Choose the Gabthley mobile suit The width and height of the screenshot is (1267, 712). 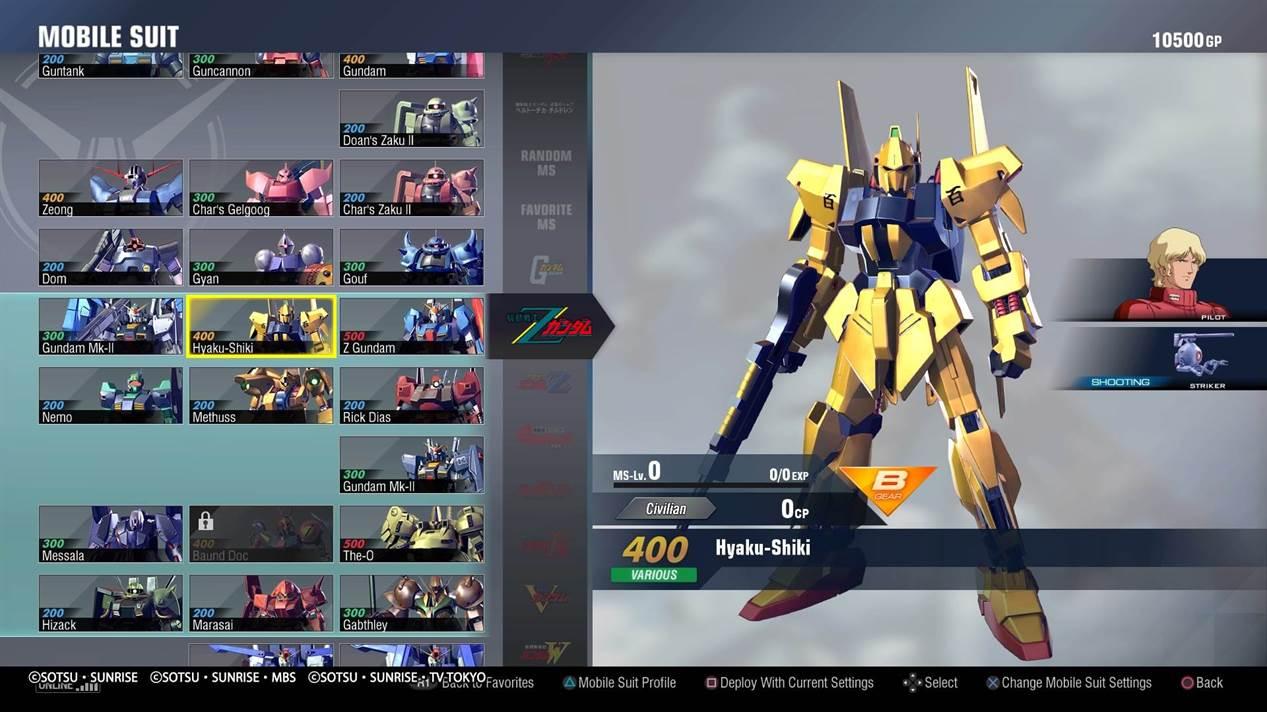pyautogui.click(x=412, y=603)
